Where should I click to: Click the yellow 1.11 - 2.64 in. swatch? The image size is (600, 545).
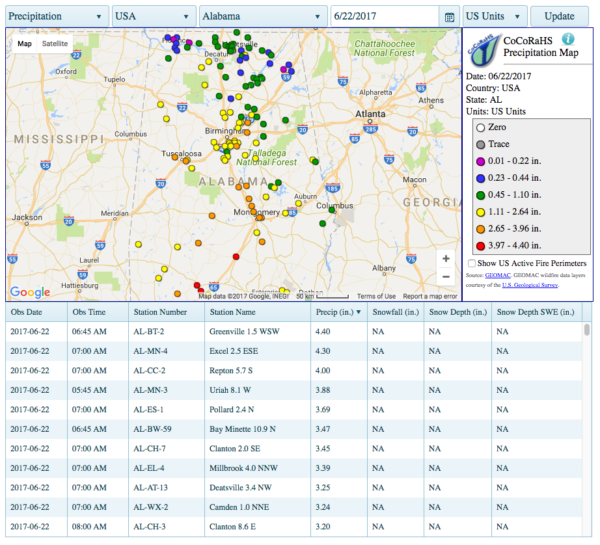(480, 212)
